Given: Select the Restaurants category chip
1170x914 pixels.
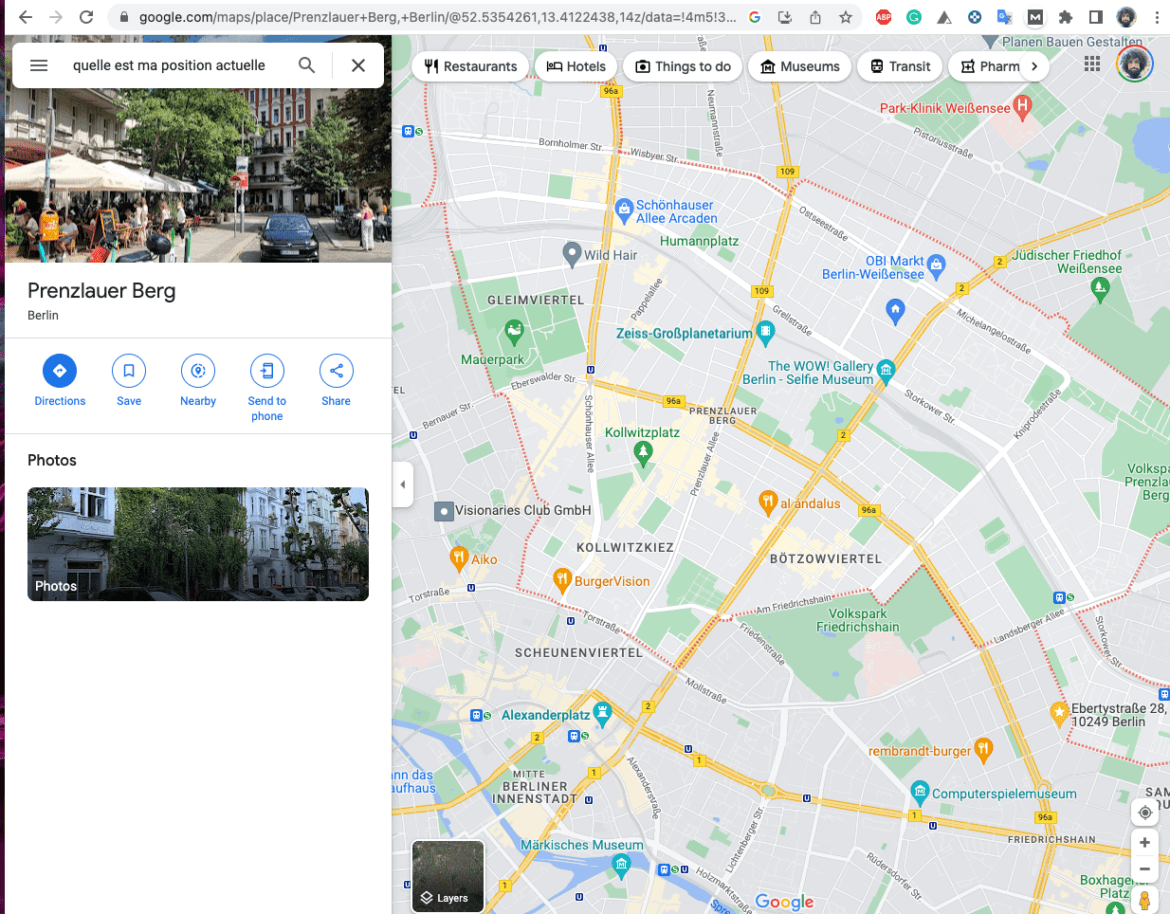Looking at the screenshot, I should point(470,66).
